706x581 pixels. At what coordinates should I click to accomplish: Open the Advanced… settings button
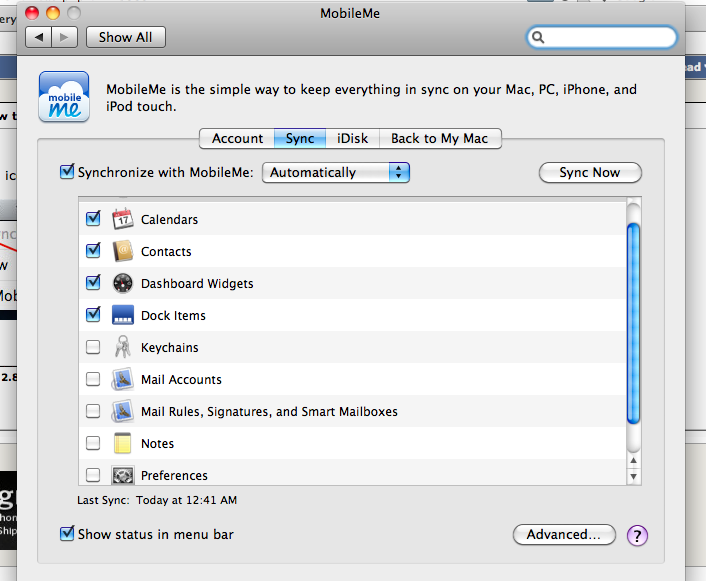coord(564,535)
